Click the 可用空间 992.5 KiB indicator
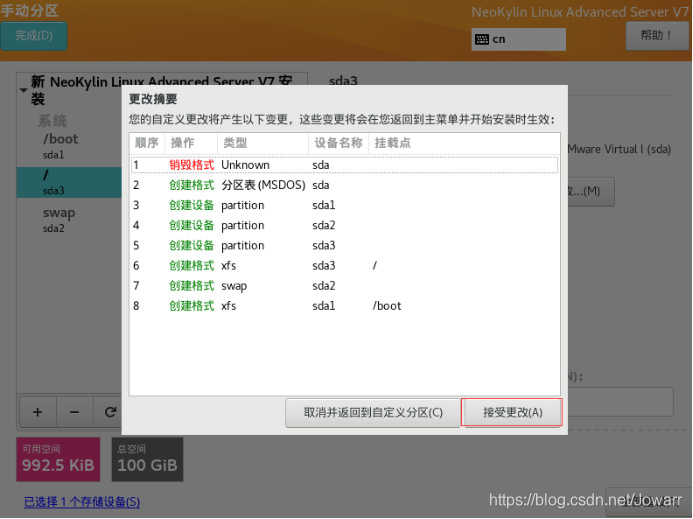This screenshot has height=519, width=693. 58,459
